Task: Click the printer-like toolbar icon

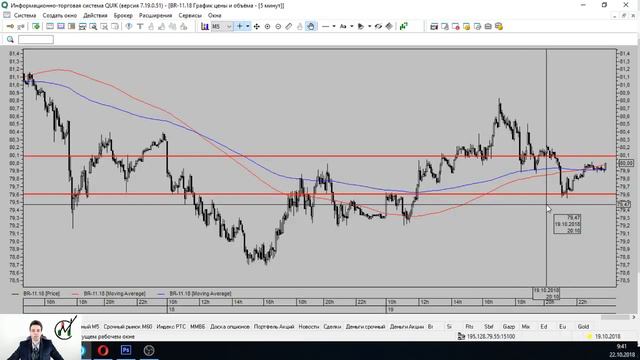Action: click(x=488, y=27)
